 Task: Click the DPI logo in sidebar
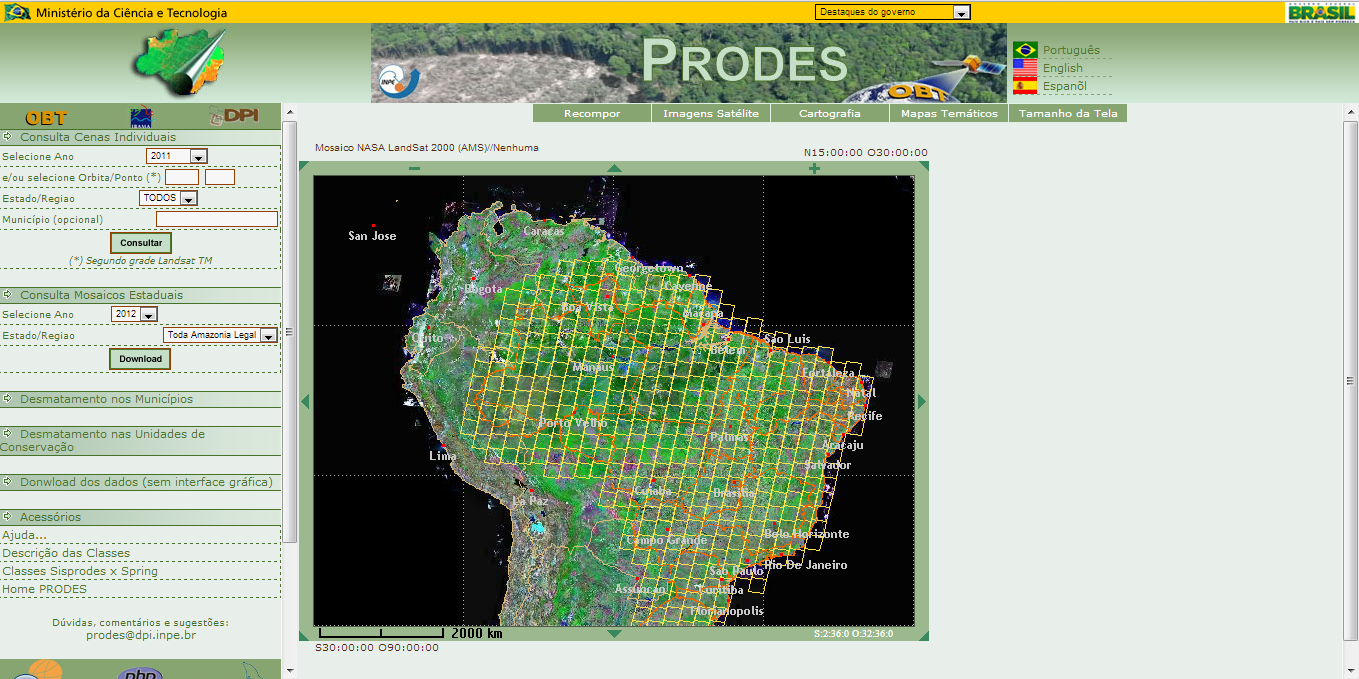(x=233, y=116)
